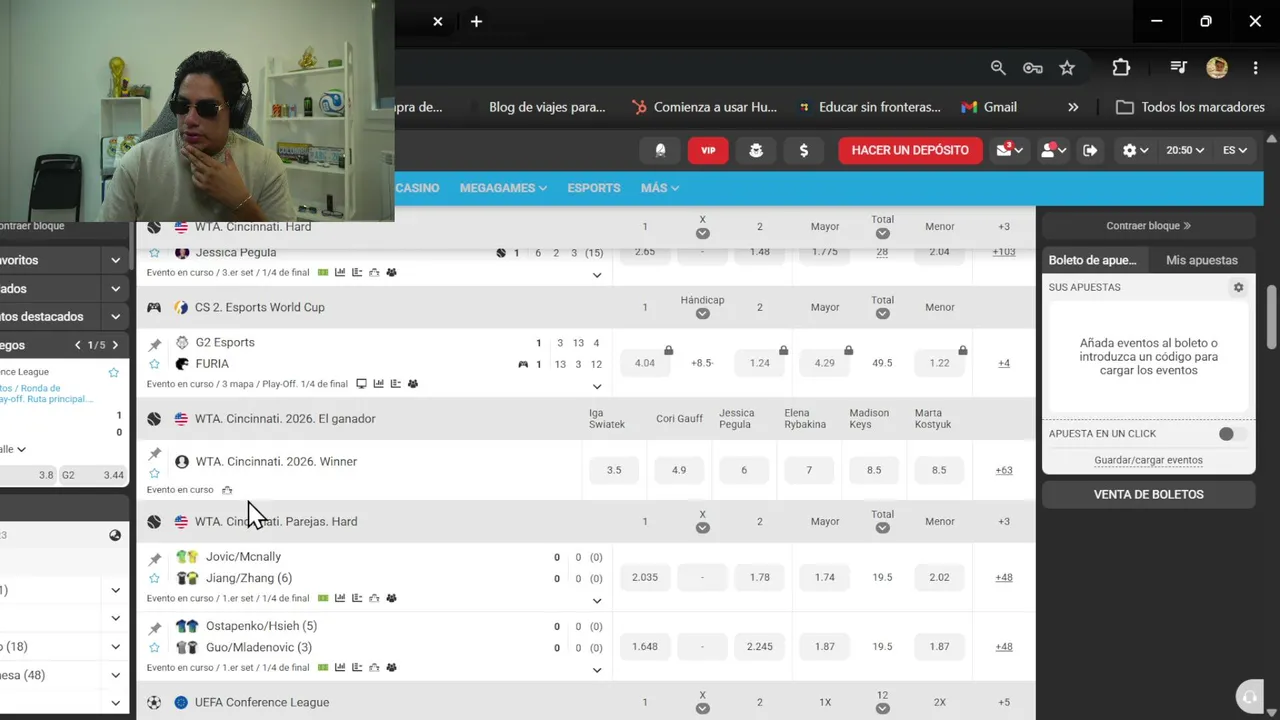Open the Hándicap dropdown in CS 2 header
Image resolution: width=1280 pixels, height=720 pixels.
[702, 313]
